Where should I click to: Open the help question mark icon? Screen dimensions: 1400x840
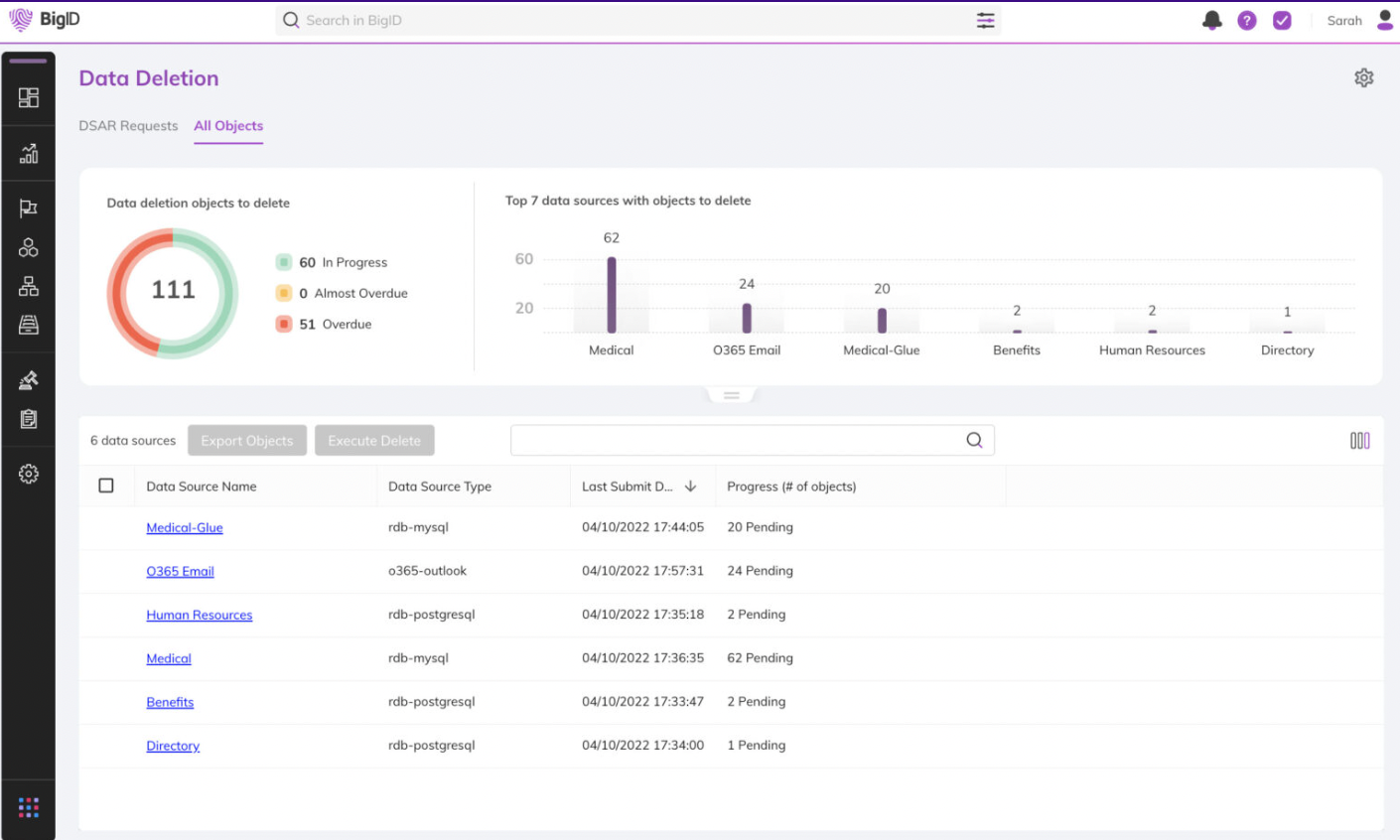(x=1247, y=20)
